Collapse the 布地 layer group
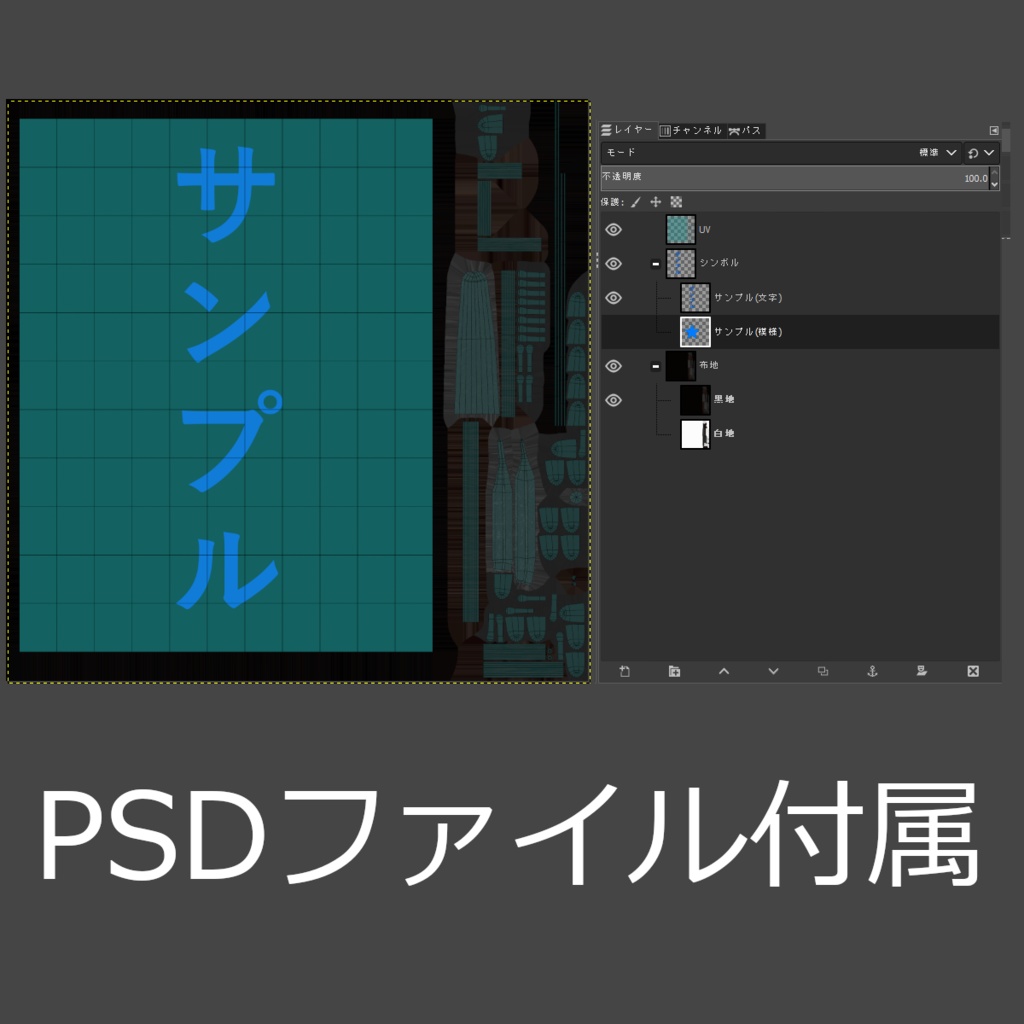 [x=656, y=366]
